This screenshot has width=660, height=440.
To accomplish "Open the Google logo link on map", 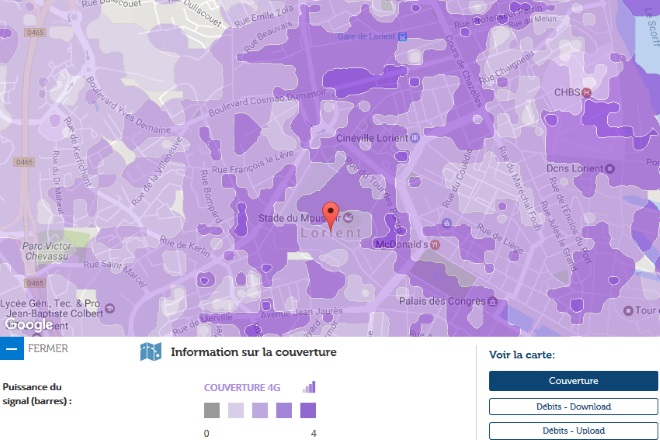I will tap(29, 324).
